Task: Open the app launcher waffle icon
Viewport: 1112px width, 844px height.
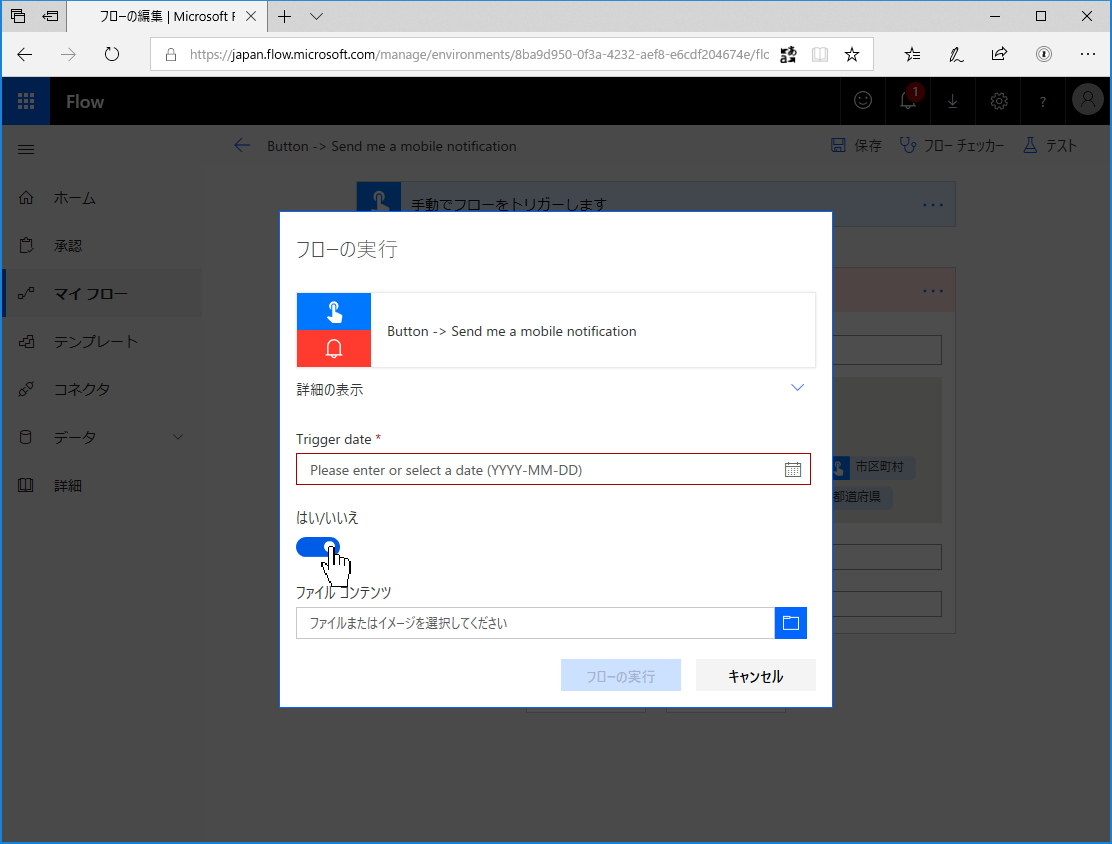Action: (x=26, y=101)
